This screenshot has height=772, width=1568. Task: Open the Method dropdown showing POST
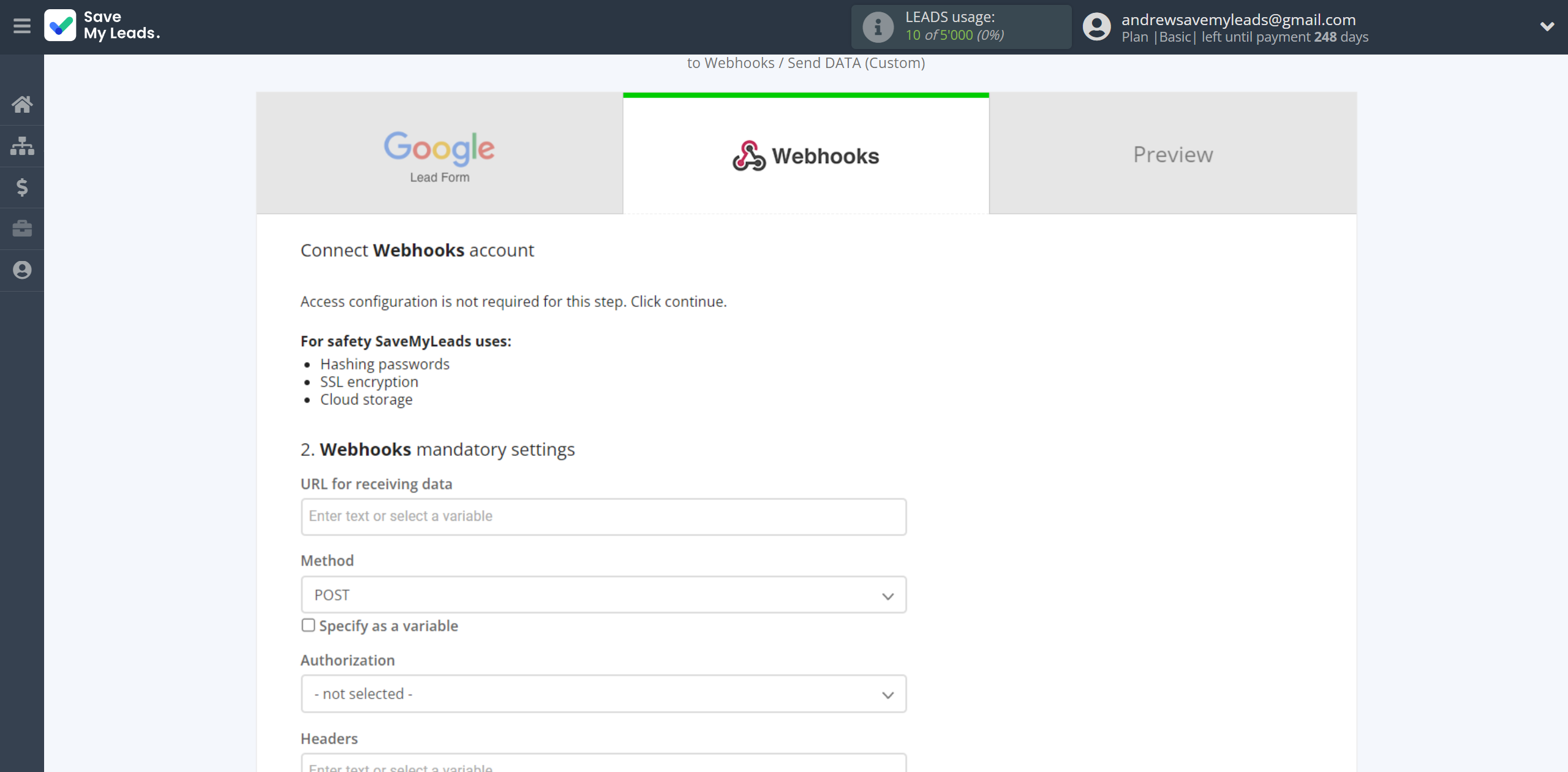(x=603, y=594)
